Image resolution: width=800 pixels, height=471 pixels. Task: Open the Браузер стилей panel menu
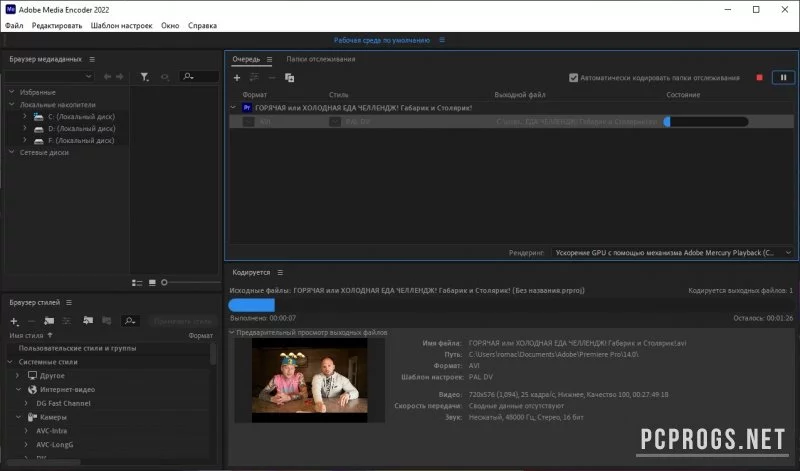(x=69, y=303)
